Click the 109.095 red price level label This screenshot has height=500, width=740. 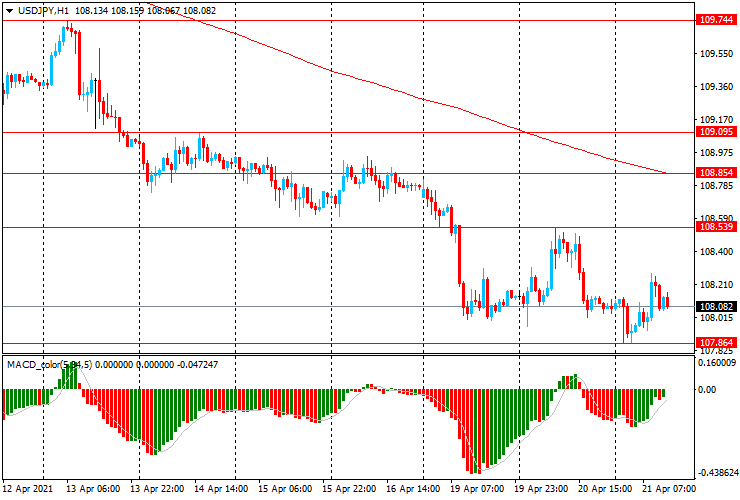point(716,132)
